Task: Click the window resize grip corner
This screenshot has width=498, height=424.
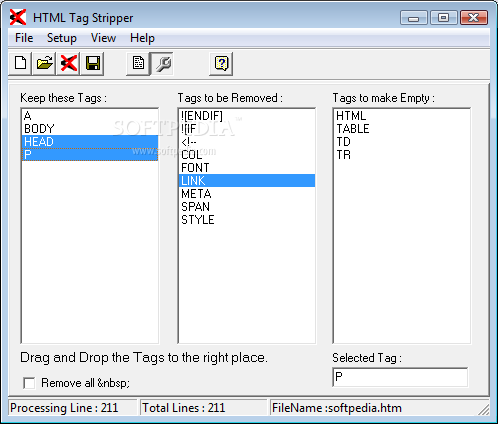Action: pyautogui.click(x=484, y=410)
